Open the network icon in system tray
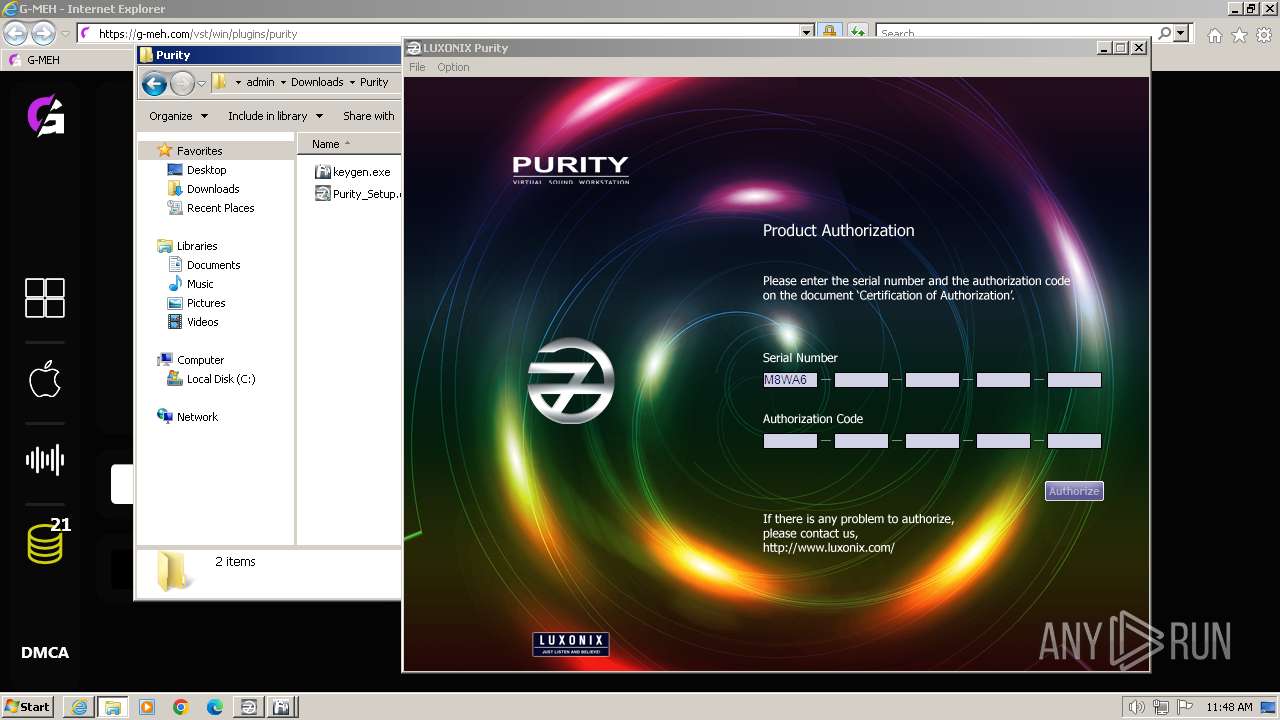This screenshot has height=720, width=1280. (x=1160, y=707)
